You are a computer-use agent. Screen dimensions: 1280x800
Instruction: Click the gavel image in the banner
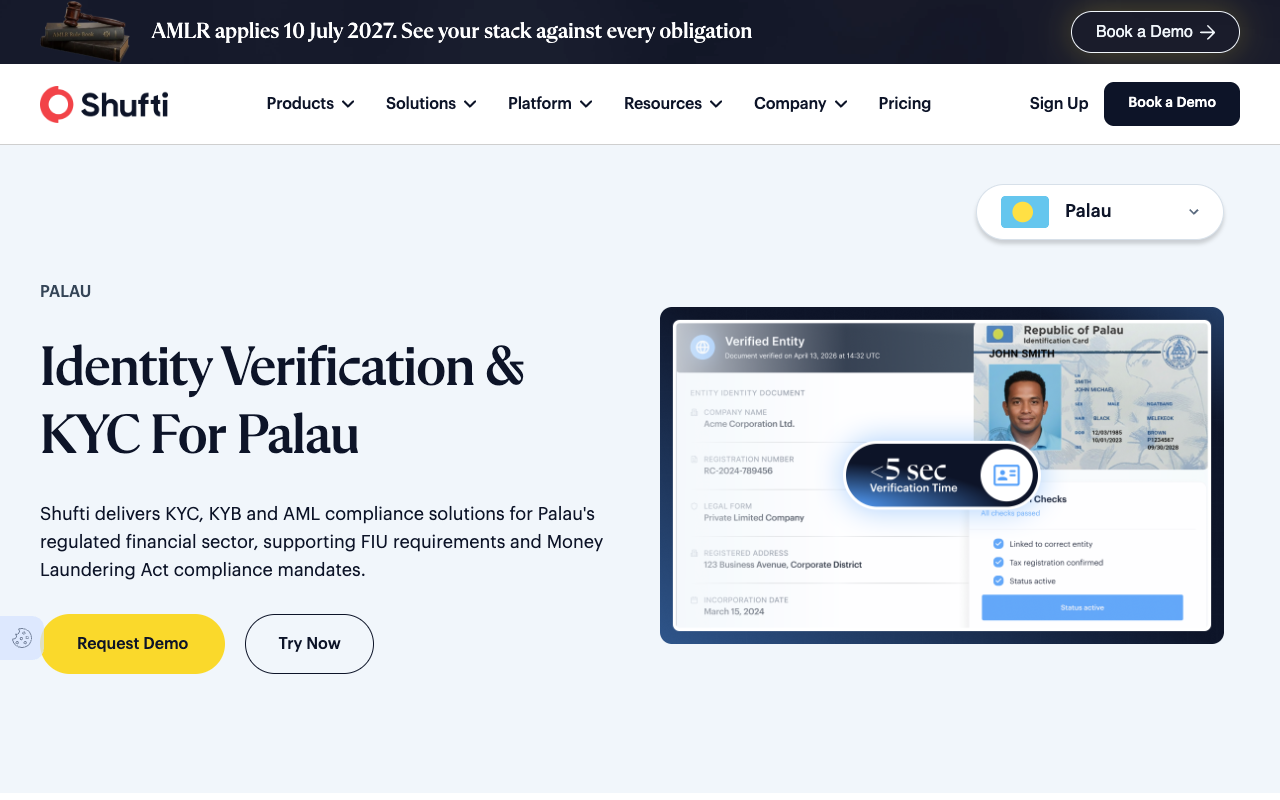pyautogui.click(x=85, y=31)
